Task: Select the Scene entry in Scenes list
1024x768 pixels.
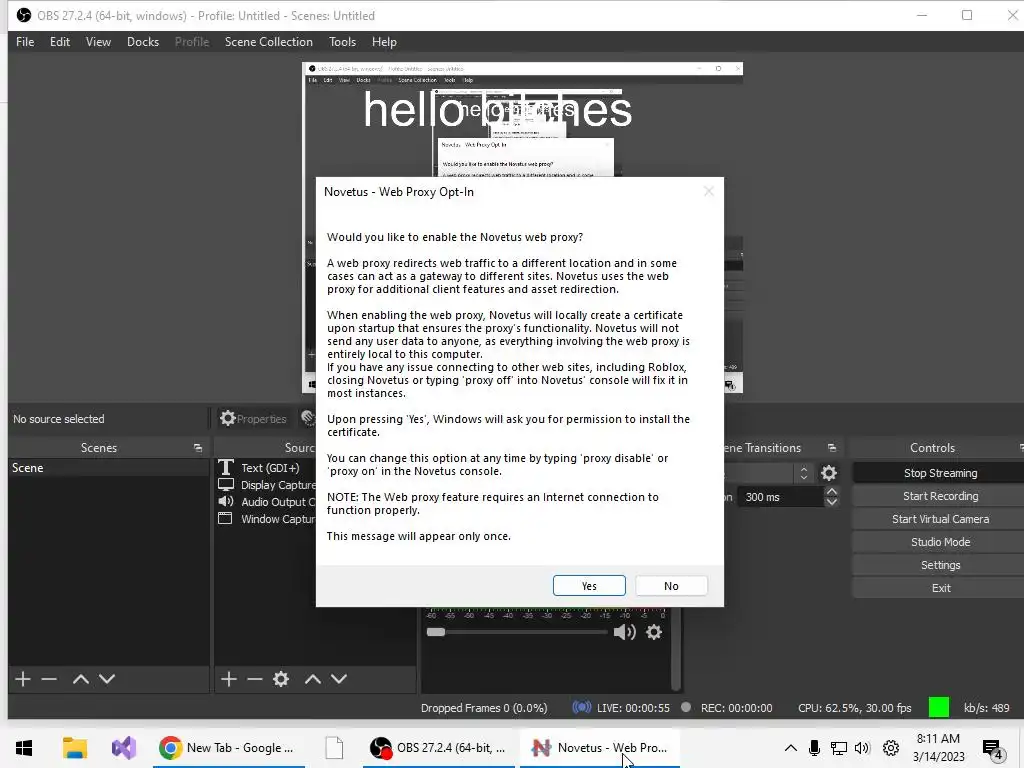Action: coord(108,468)
